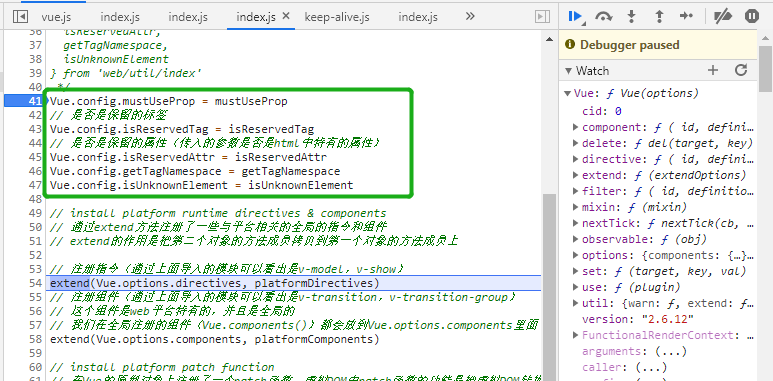Expand the options property

coord(575,255)
